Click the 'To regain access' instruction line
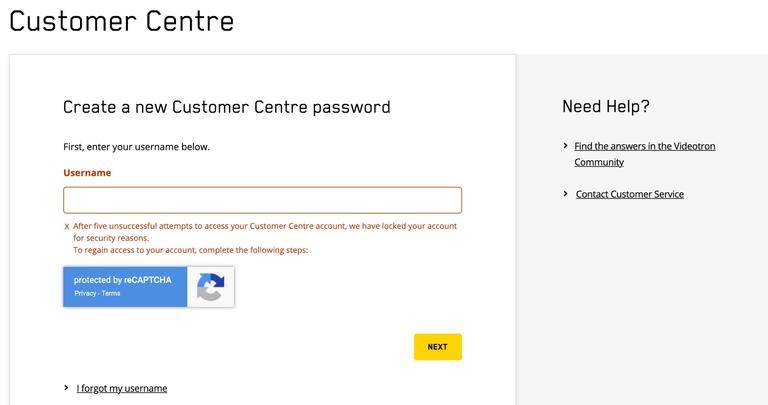The height and width of the screenshot is (405, 768). pos(190,250)
